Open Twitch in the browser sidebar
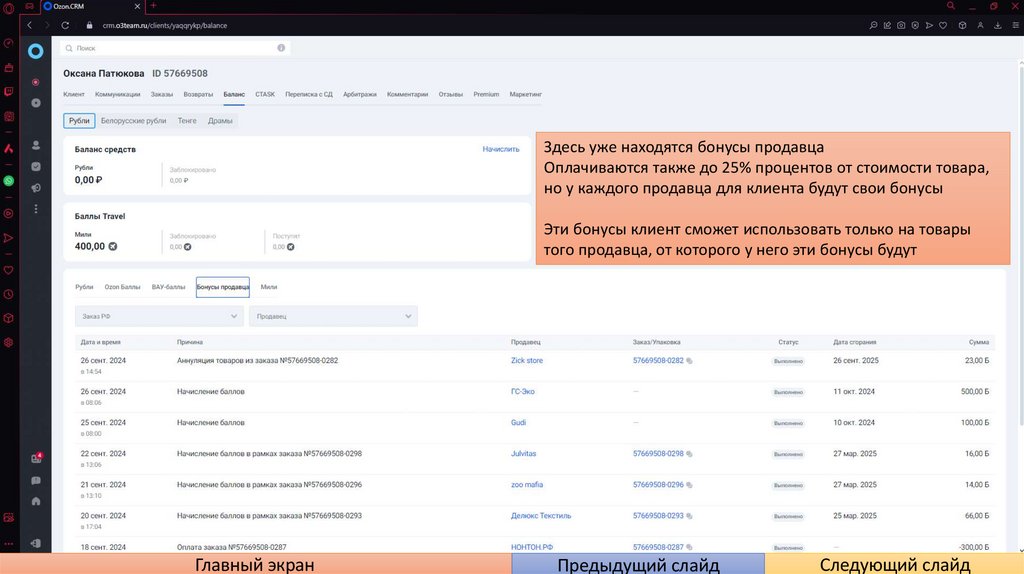Screen dimensions: 1024x574 coord(9,92)
